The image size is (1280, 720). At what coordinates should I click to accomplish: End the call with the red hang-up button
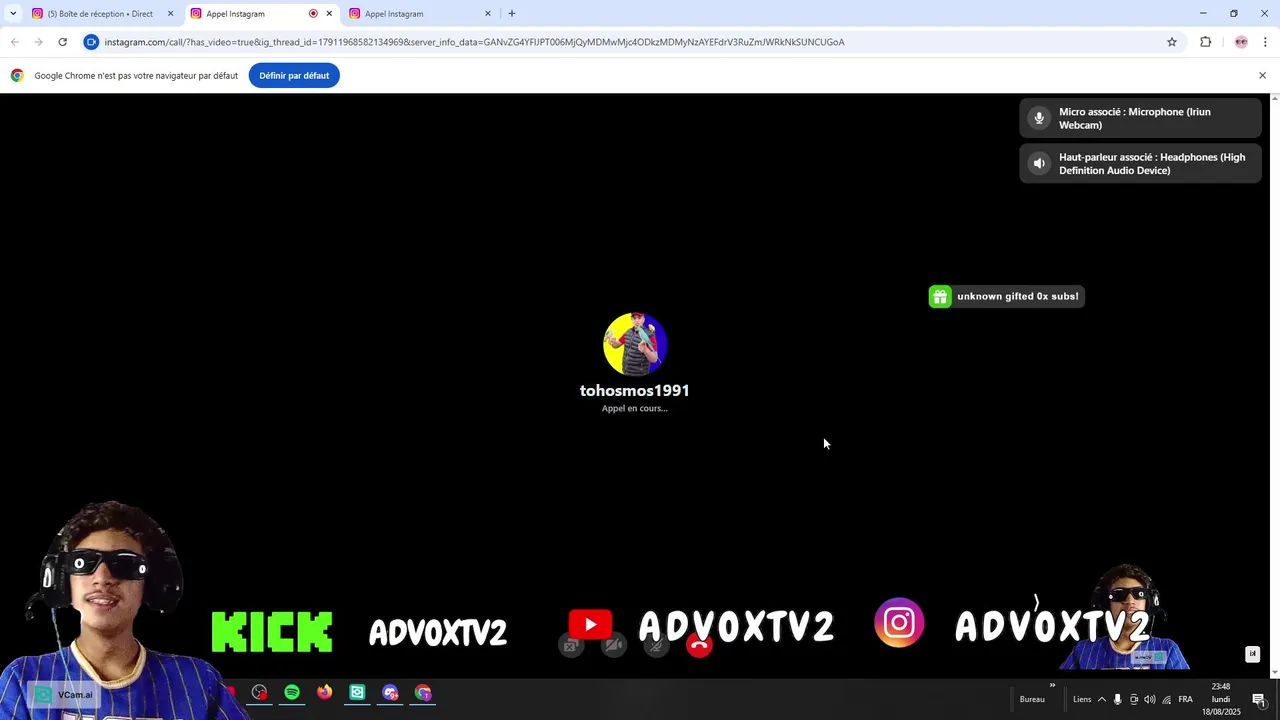(699, 646)
